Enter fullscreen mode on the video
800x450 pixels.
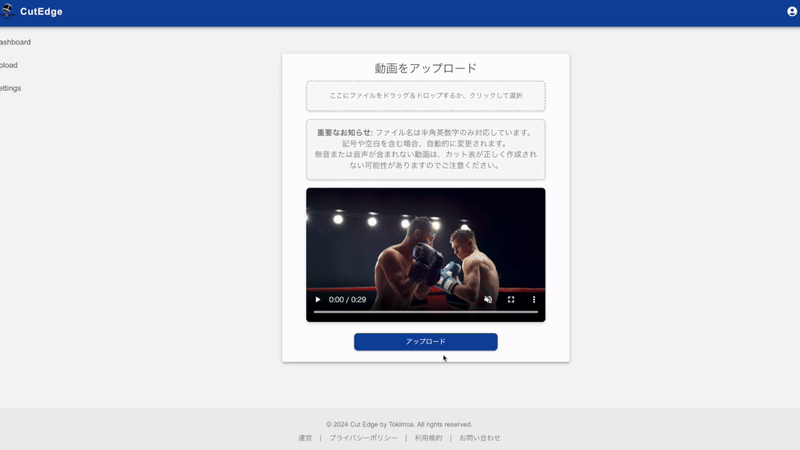tap(511, 300)
